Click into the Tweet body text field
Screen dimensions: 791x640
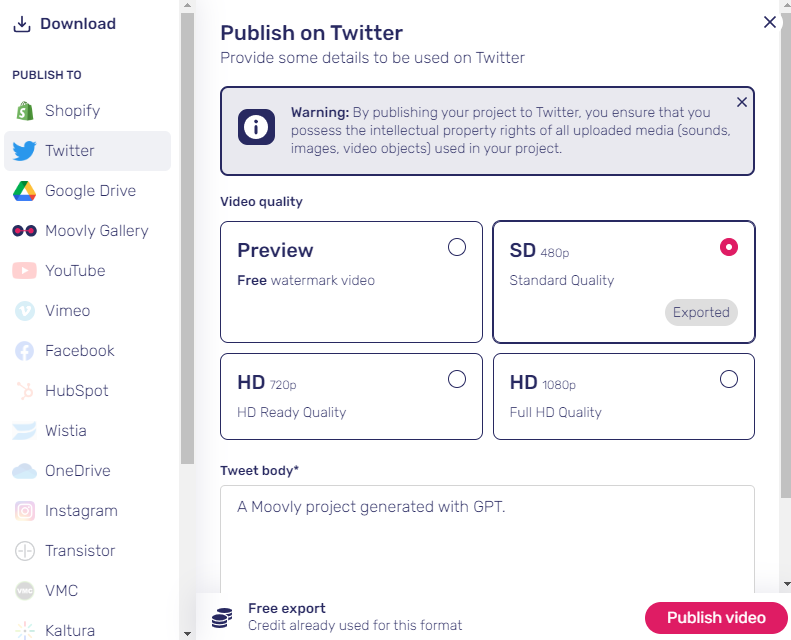[487, 539]
